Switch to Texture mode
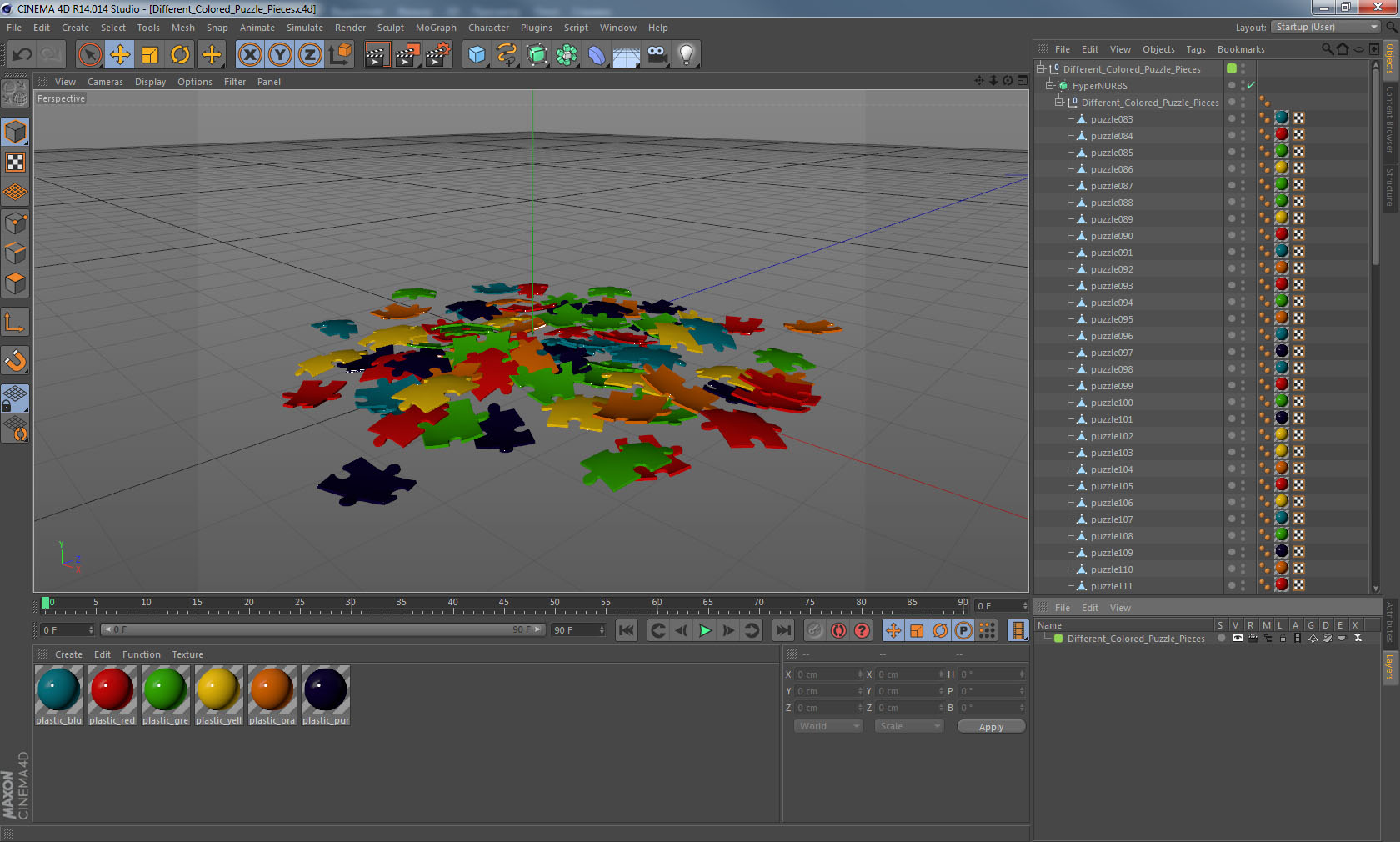The image size is (1400, 842). point(16,163)
